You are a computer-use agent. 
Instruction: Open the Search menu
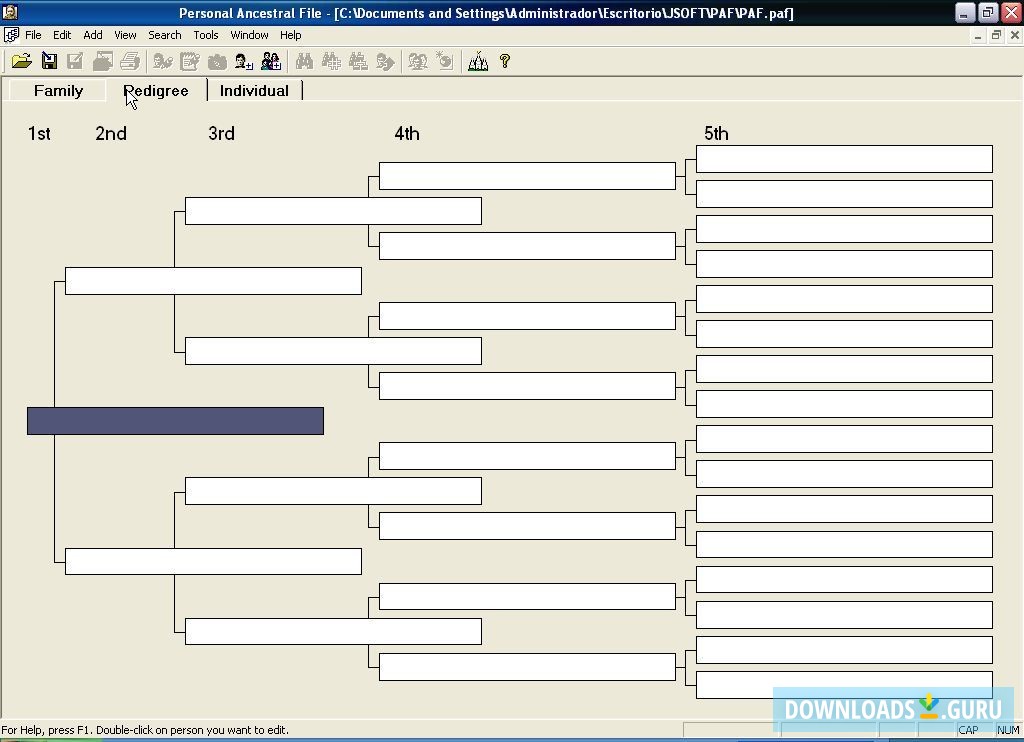165,35
